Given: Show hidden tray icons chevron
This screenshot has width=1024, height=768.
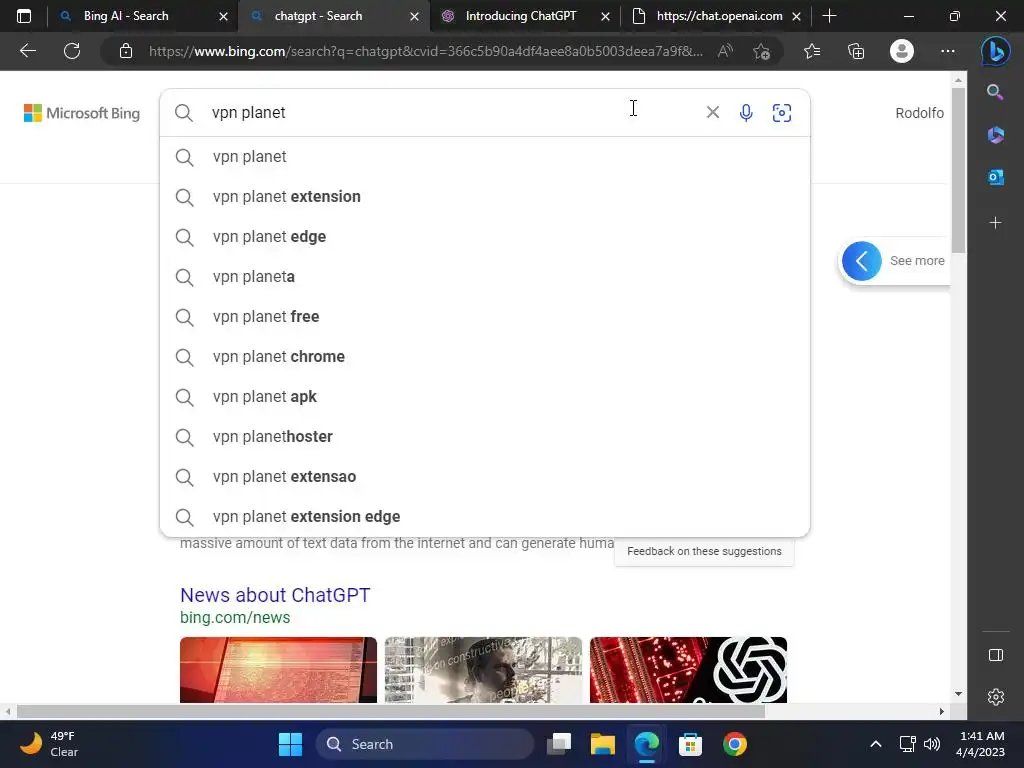Looking at the screenshot, I should pyautogui.click(x=876, y=744).
